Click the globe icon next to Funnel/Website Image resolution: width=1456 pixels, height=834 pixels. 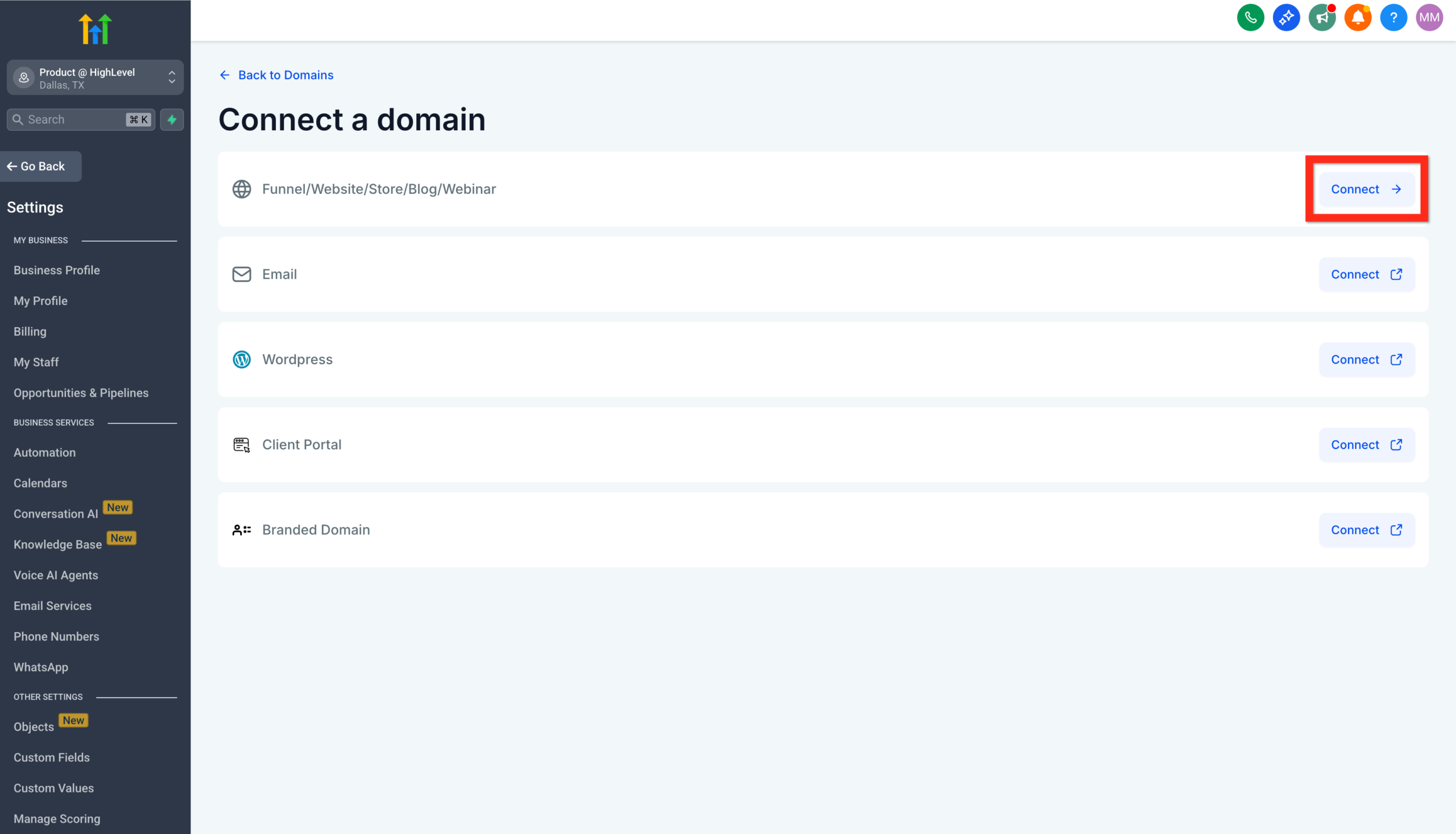point(242,188)
